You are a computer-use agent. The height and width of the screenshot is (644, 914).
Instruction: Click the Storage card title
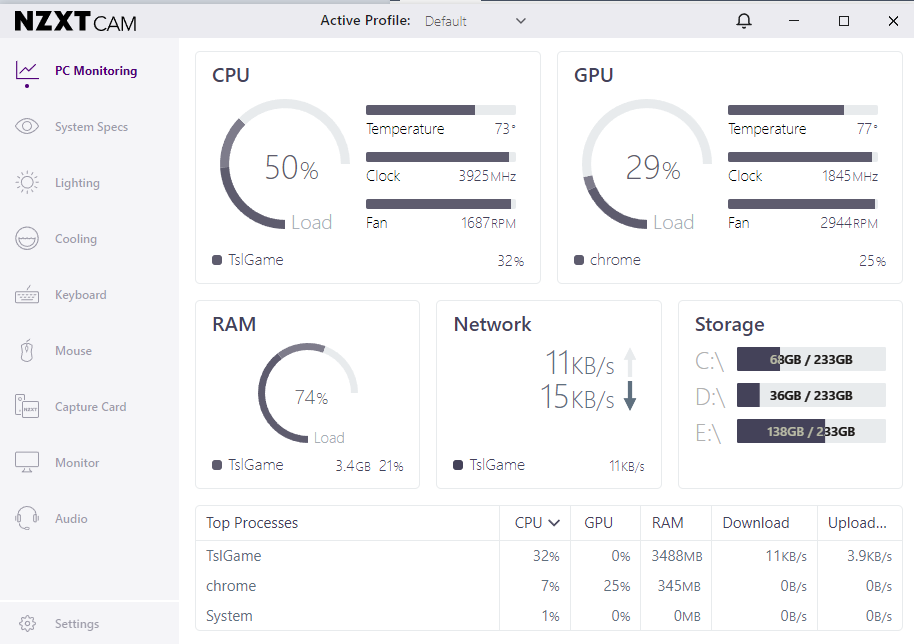click(x=729, y=325)
